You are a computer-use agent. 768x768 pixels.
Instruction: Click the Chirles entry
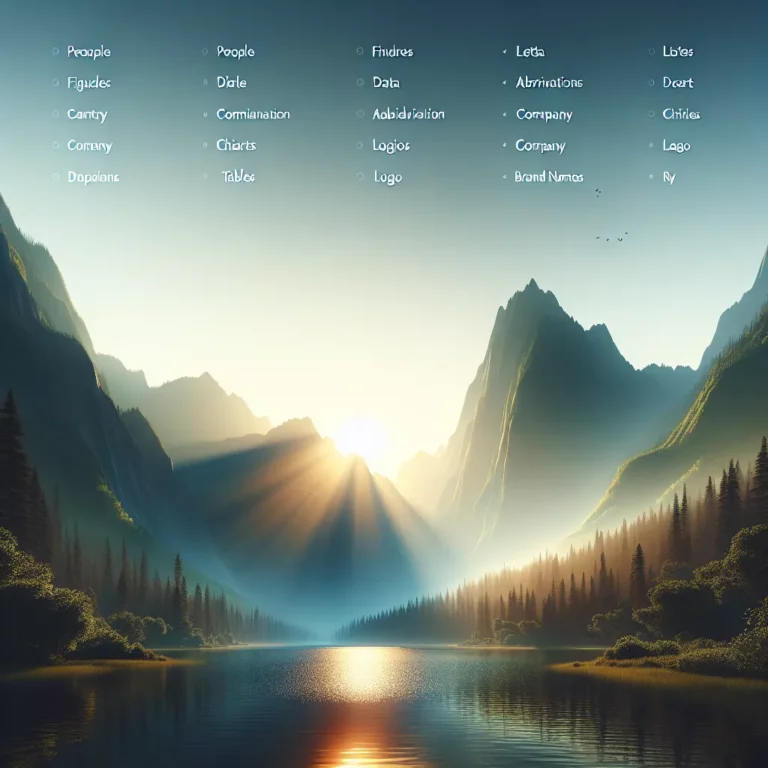pos(681,114)
